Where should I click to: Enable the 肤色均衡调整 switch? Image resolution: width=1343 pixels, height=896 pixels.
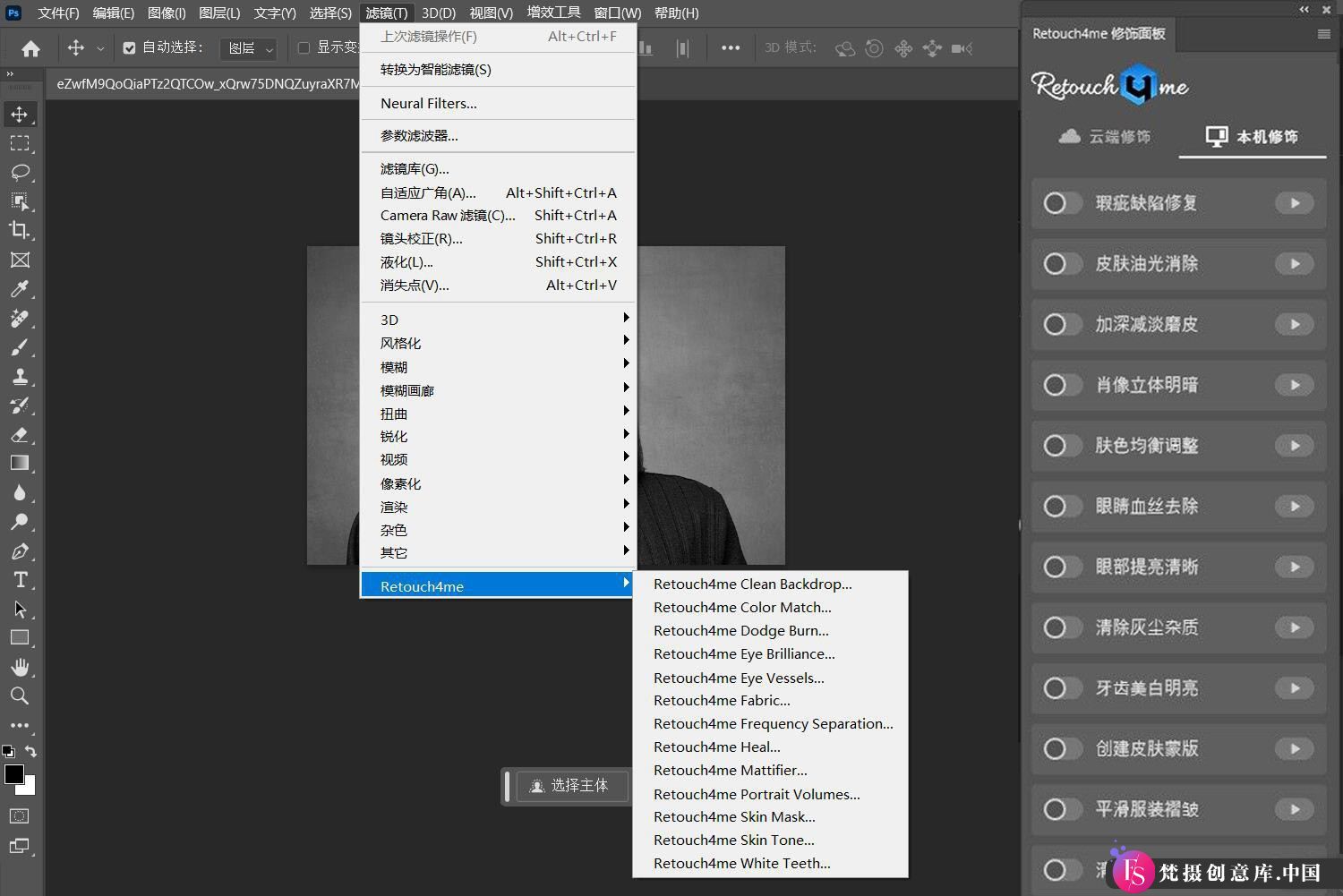click(1062, 446)
